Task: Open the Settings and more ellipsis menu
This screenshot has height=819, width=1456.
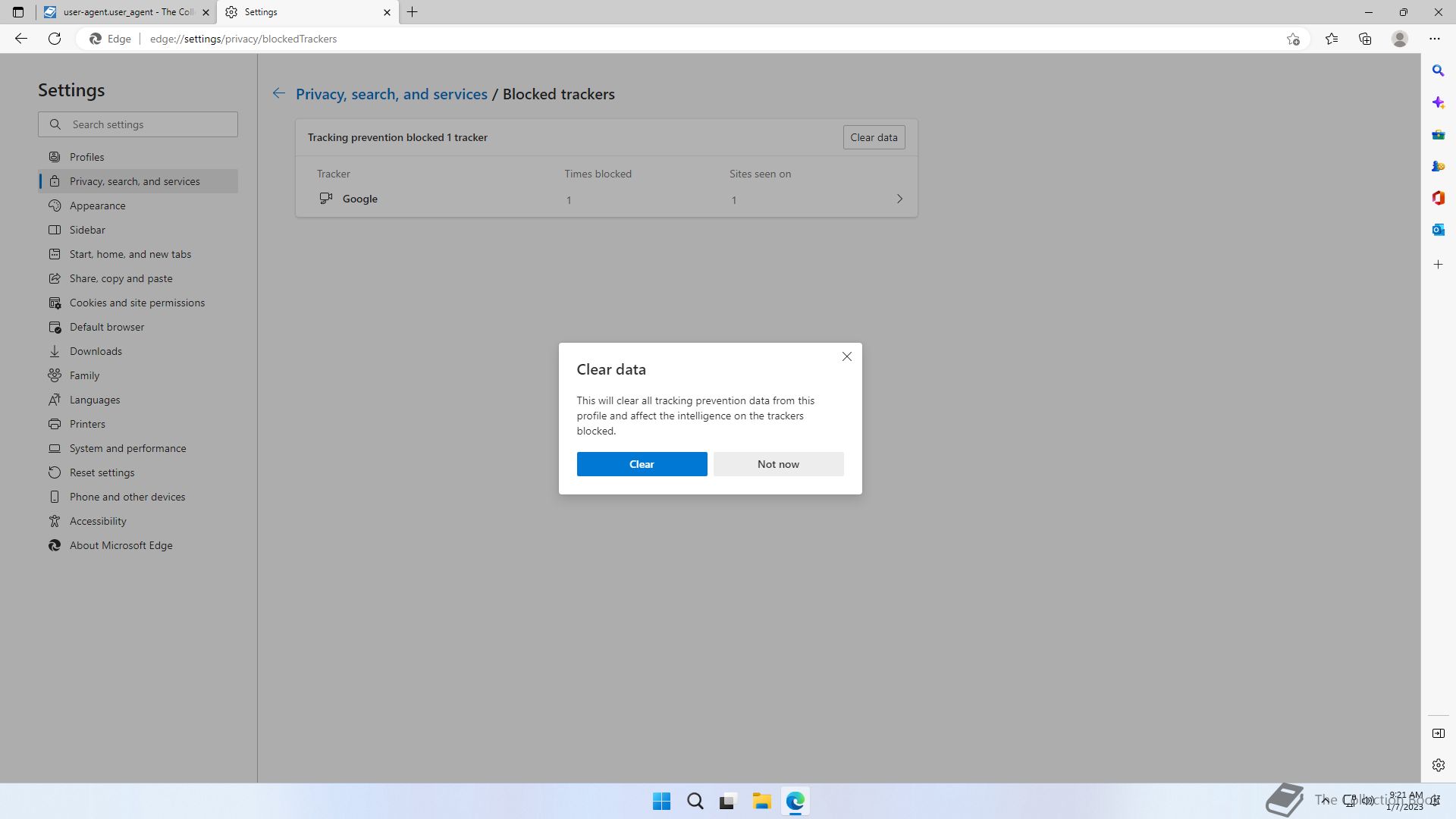Action: point(1434,39)
